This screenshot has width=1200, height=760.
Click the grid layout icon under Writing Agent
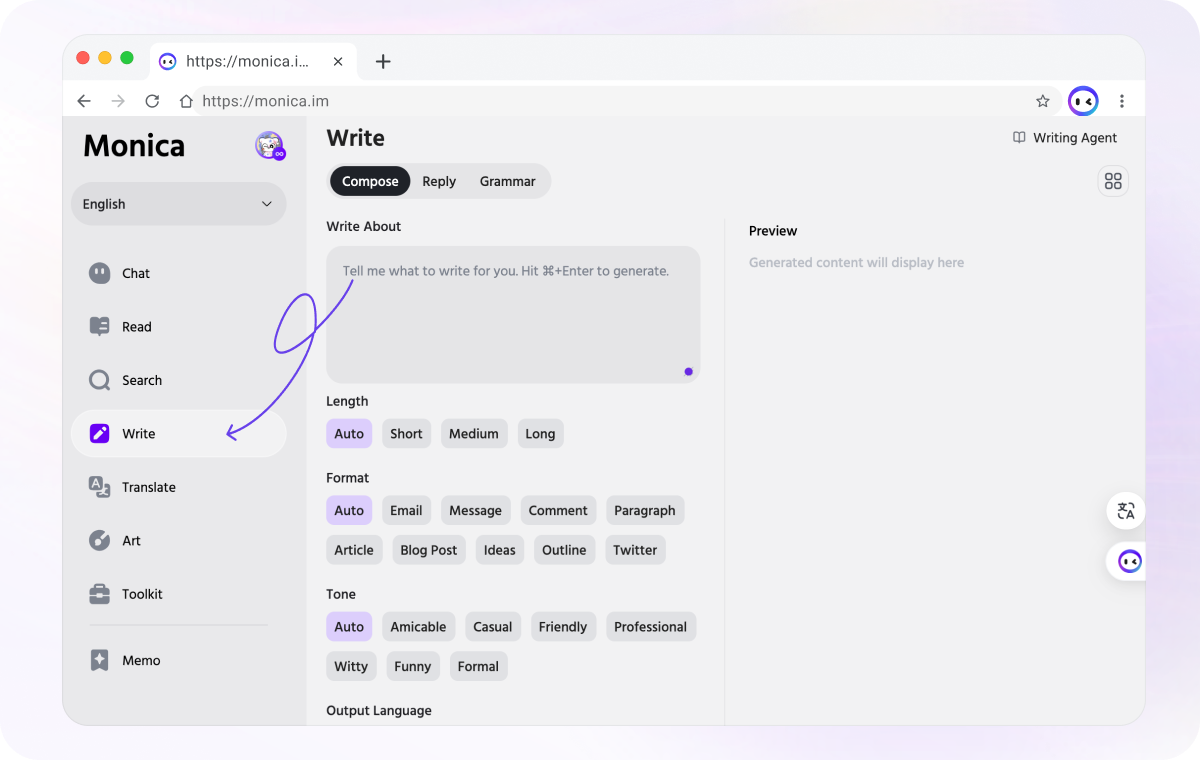click(x=1113, y=181)
